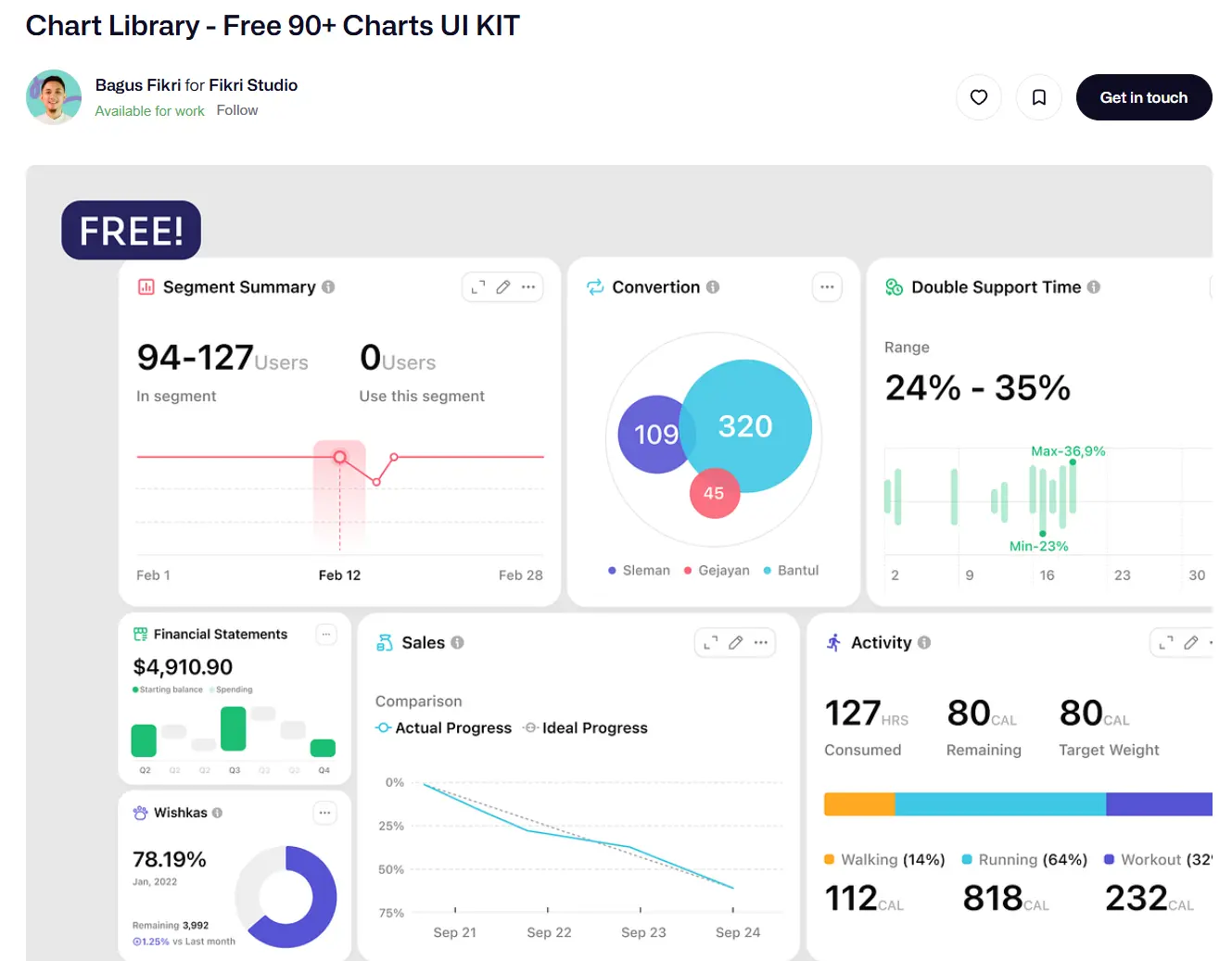
Task: Click the 24% - 35% range value
Action: (978, 388)
